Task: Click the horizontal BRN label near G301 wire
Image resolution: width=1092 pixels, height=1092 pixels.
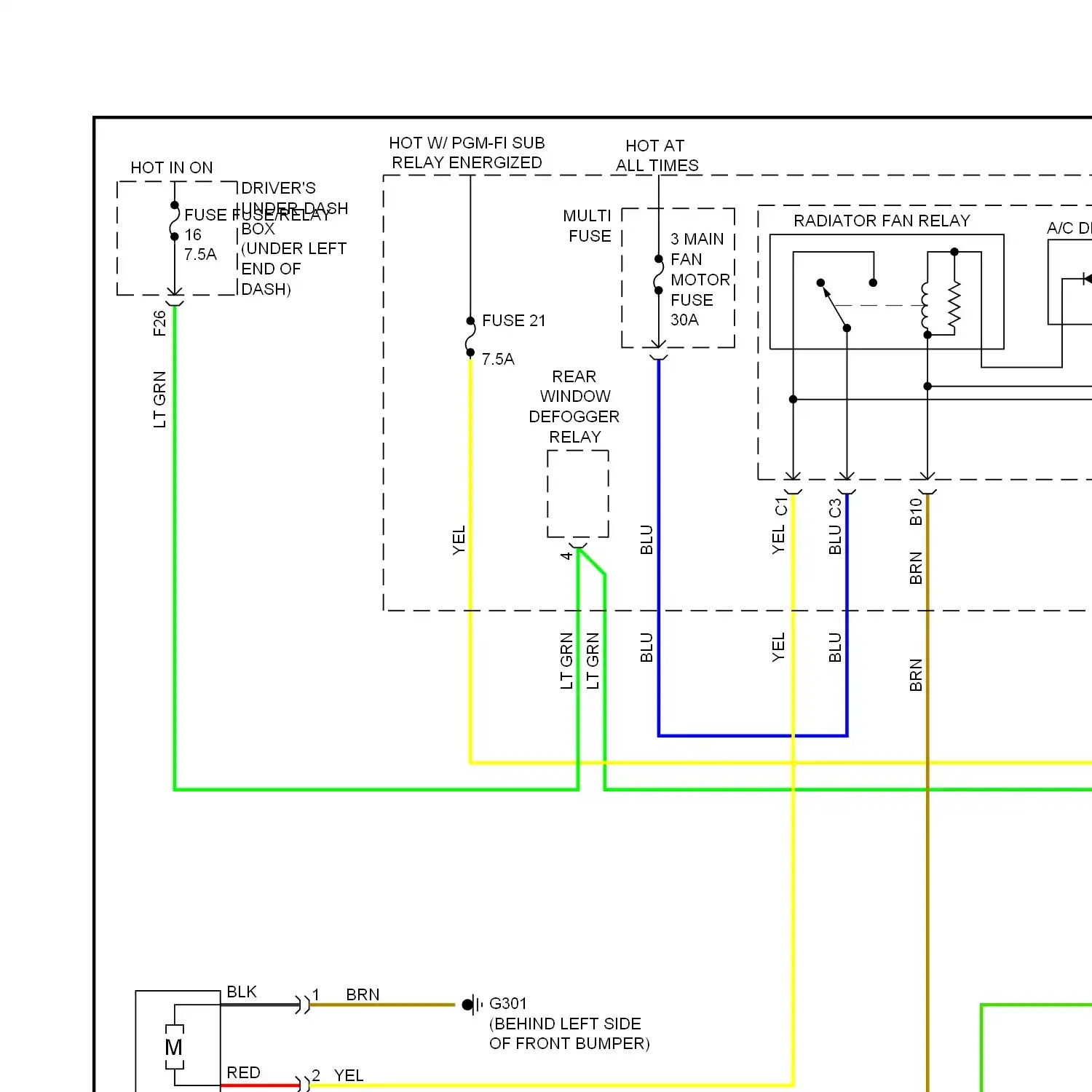Action: pos(363,995)
